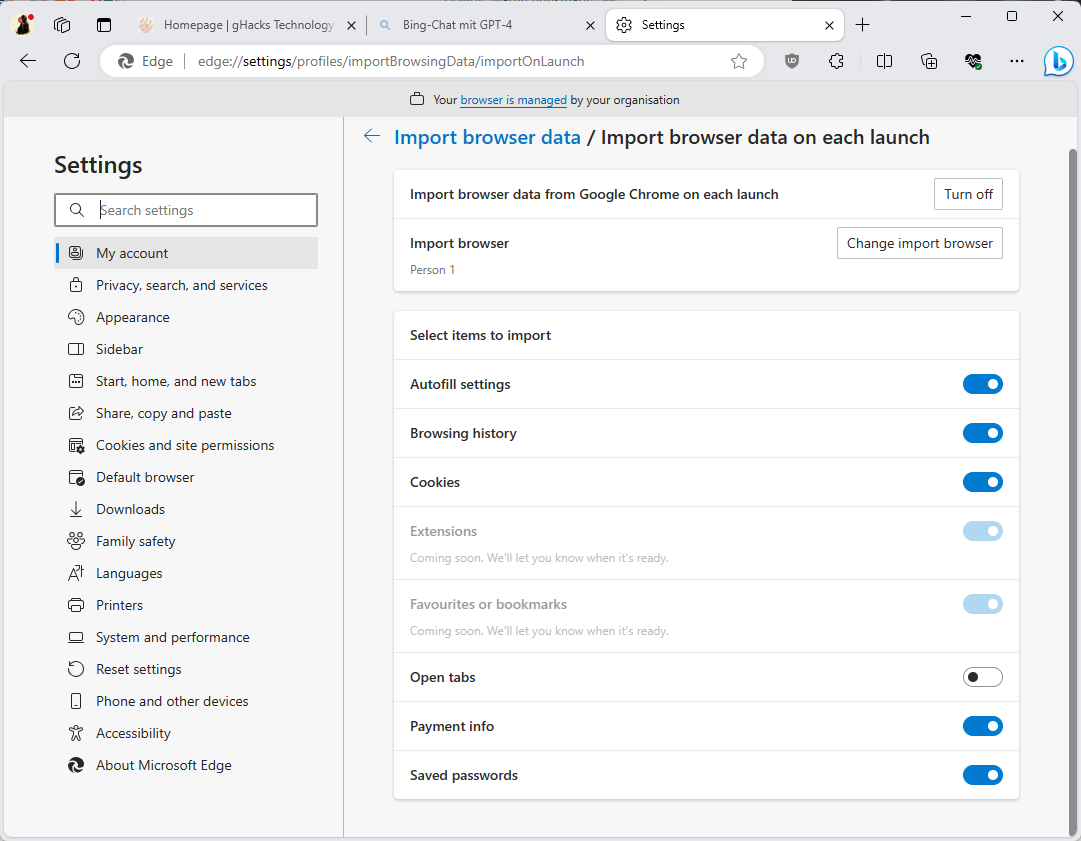The width and height of the screenshot is (1081, 841).
Task: Open the browser is managed link
Action: pos(513,100)
